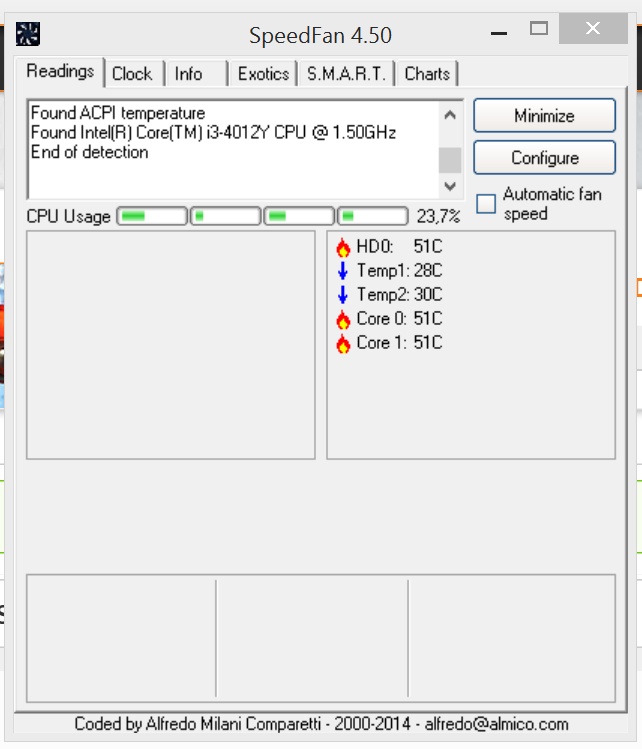Enable the Automatic fan speed checkbox
This screenshot has height=749, width=642.
coord(486,204)
